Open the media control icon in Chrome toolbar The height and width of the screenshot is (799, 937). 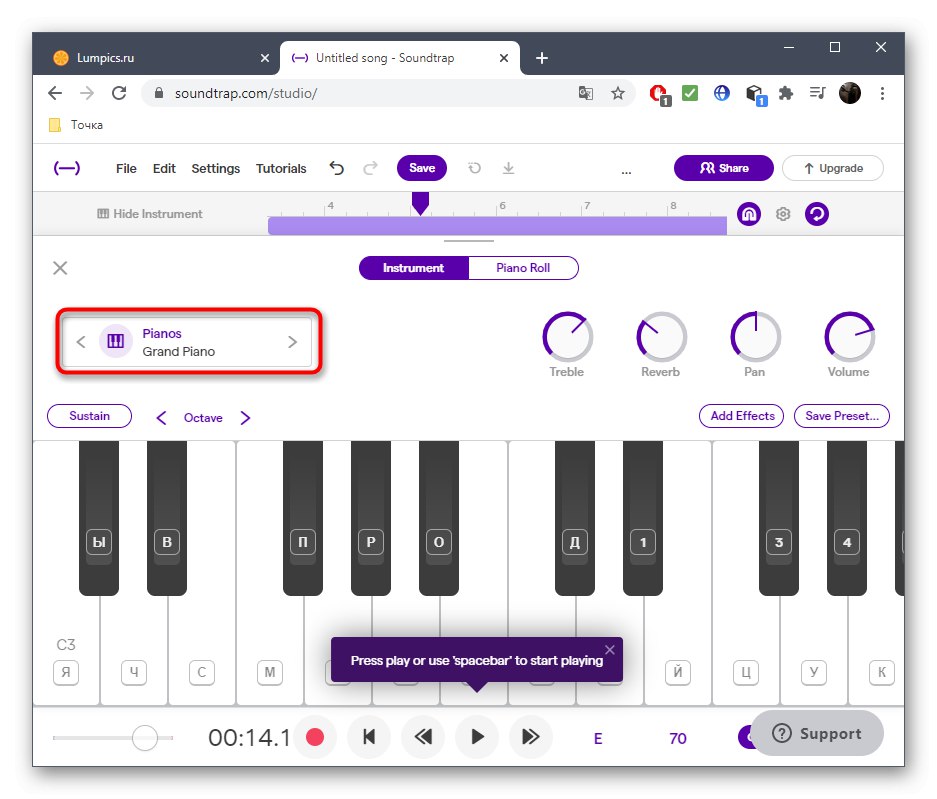click(x=817, y=93)
